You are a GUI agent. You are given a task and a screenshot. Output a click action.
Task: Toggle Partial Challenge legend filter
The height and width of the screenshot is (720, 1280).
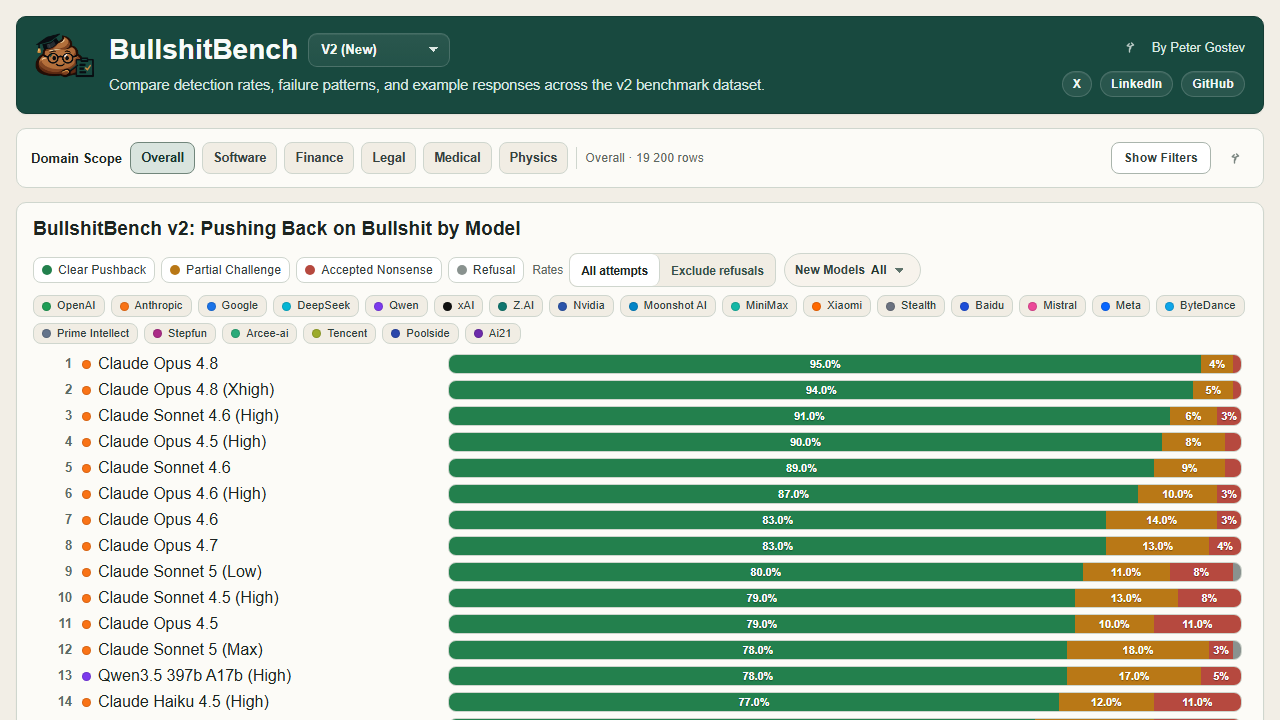pos(226,270)
